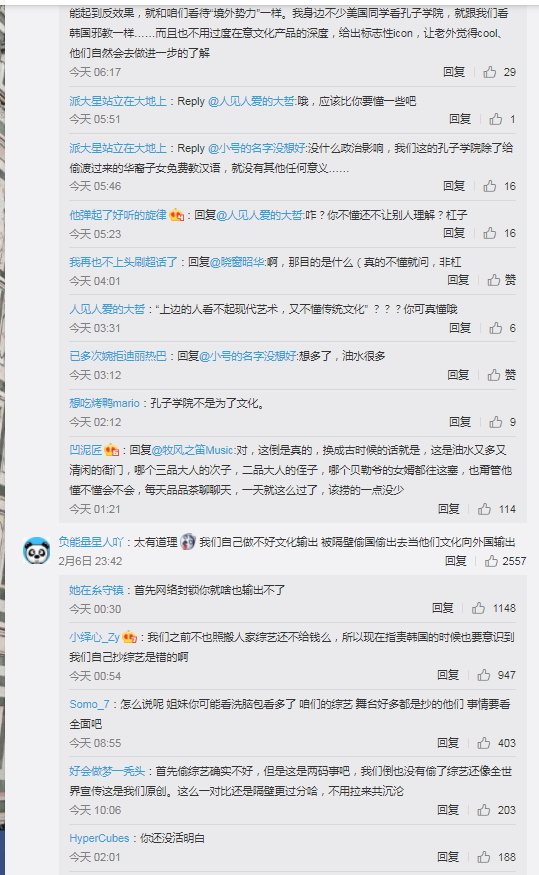
Task: Like the 想吃烤鸭mario comment
Action: [x=495, y=422]
